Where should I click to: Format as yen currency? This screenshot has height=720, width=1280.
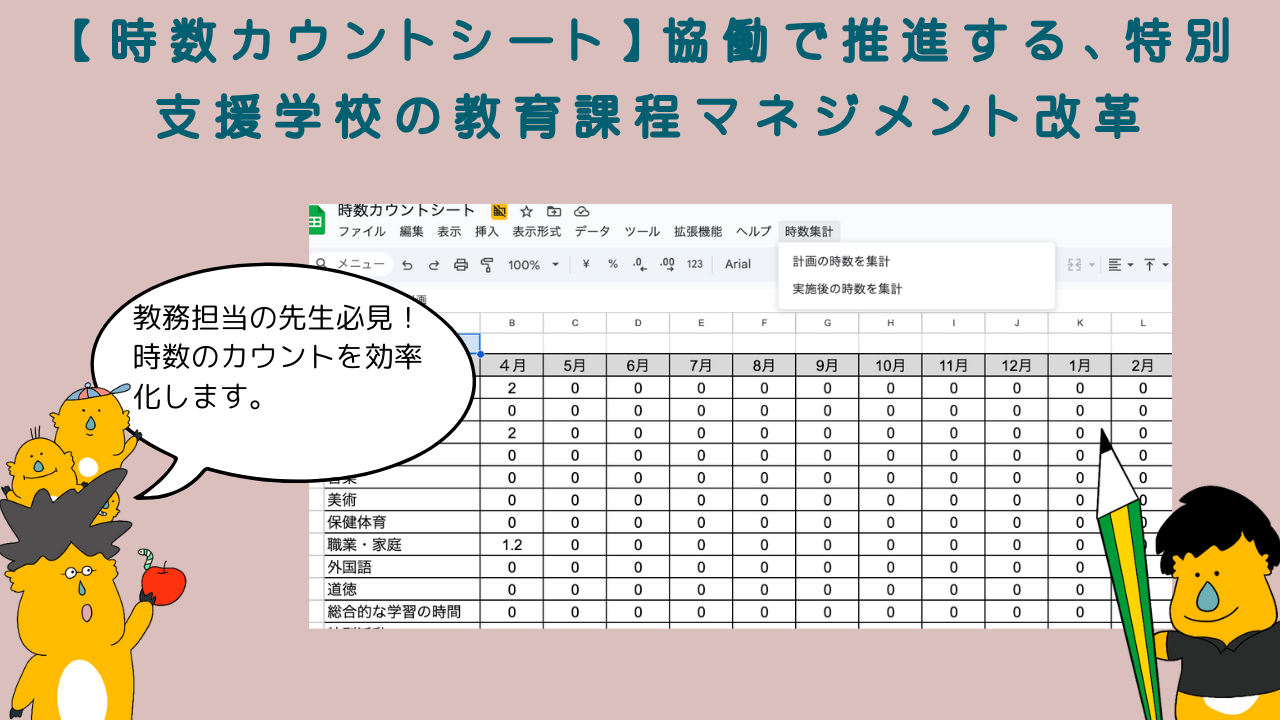click(x=586, y=265)
